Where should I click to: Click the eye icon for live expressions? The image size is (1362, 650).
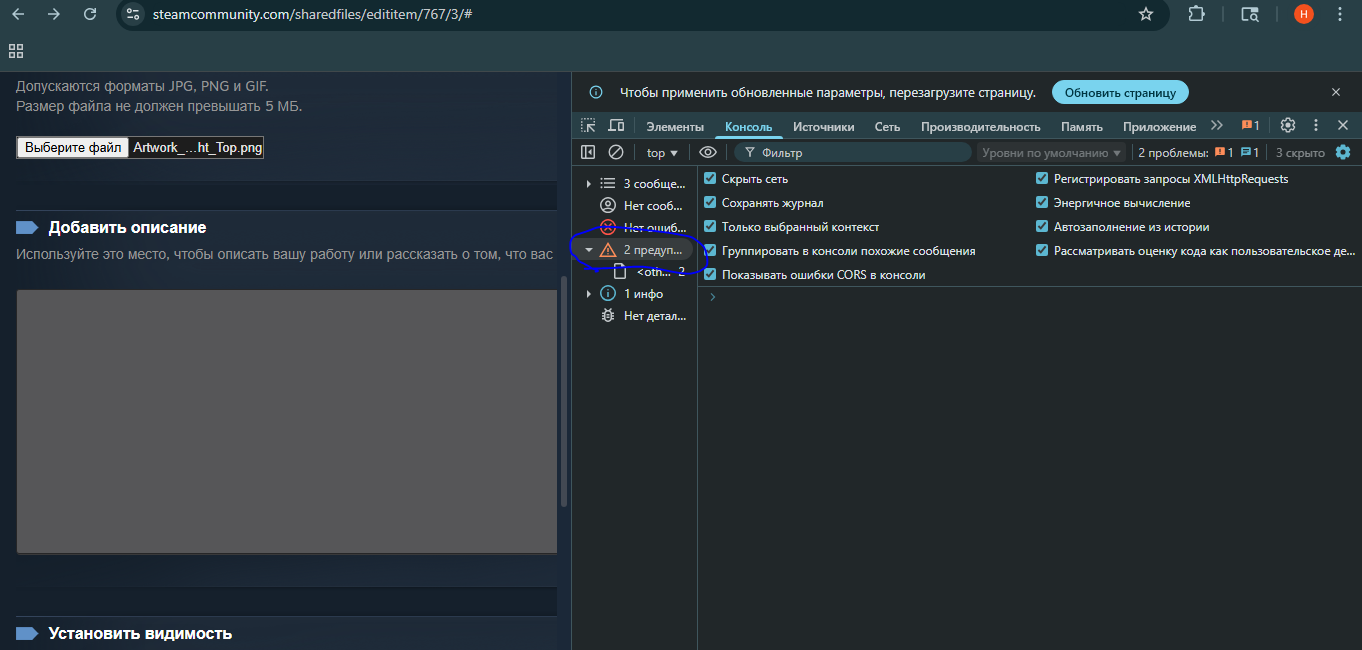click(x=708, y=153)
